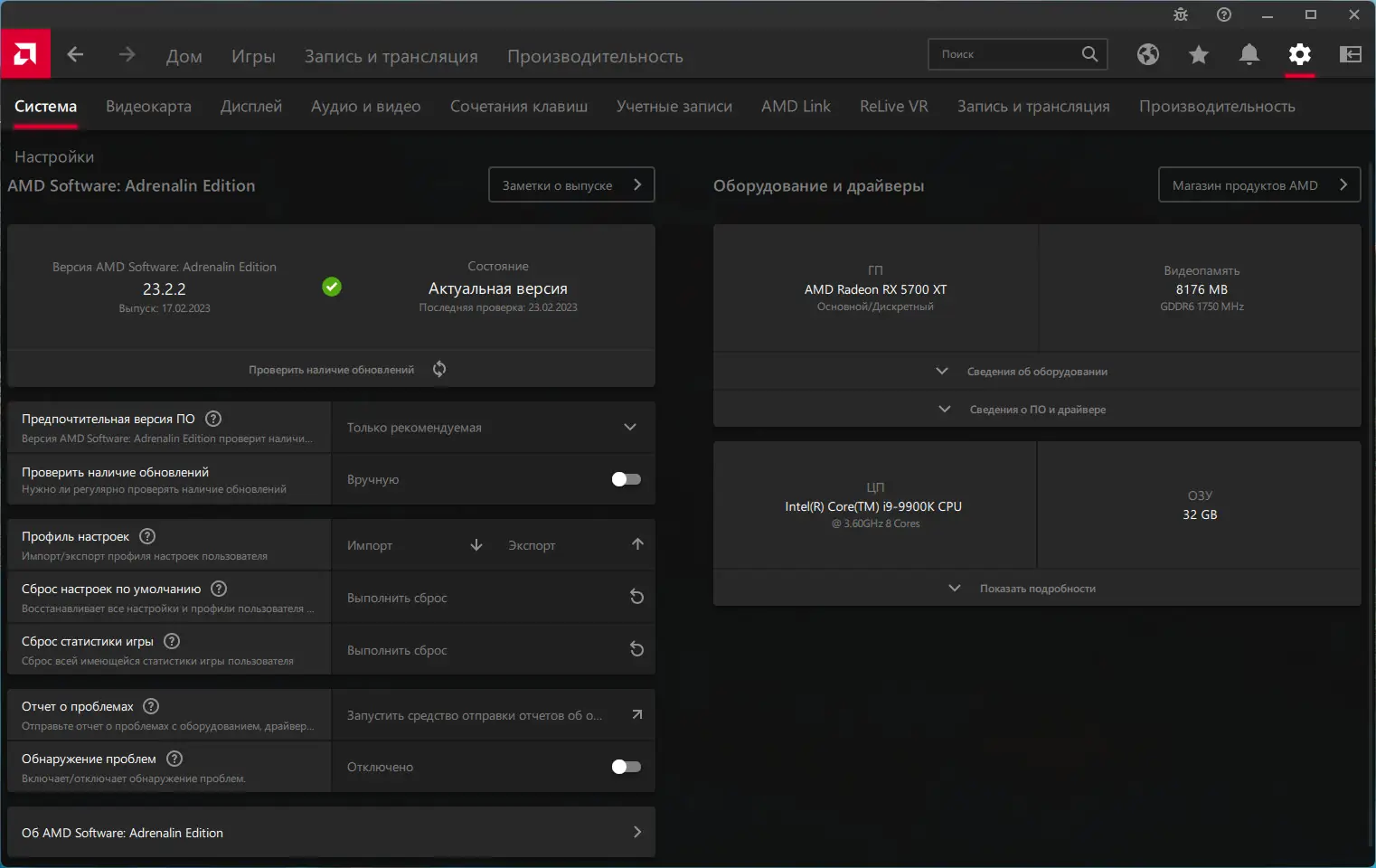Screen dimensions: 1376x868
Task: Open Заметки о выпуске
Action: coord(570,184)
